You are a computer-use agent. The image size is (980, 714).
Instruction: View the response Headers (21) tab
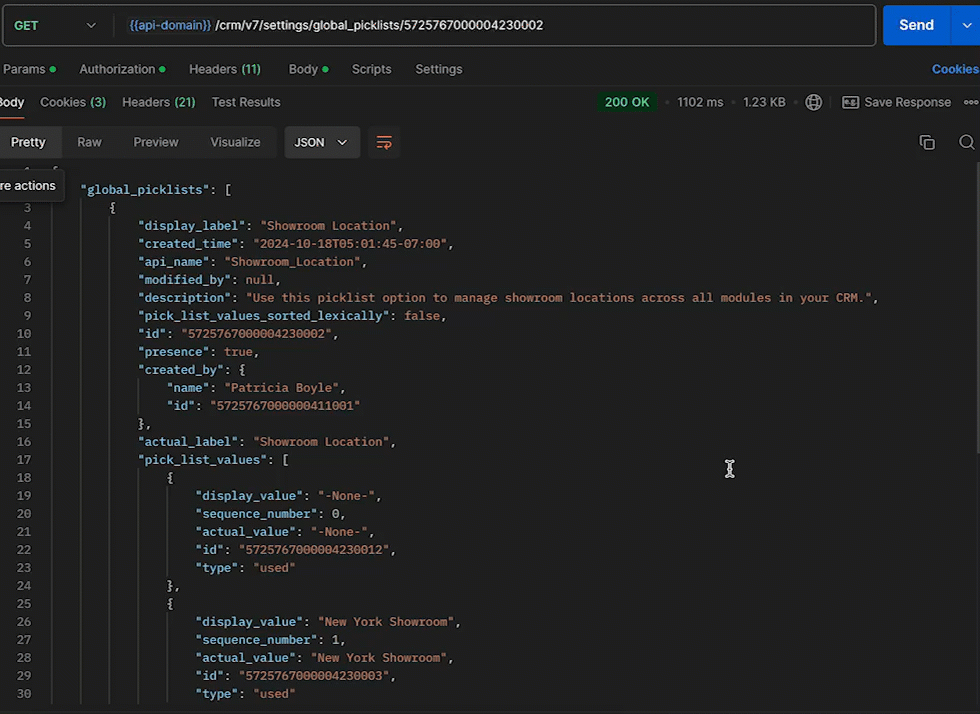coord(158,102)
